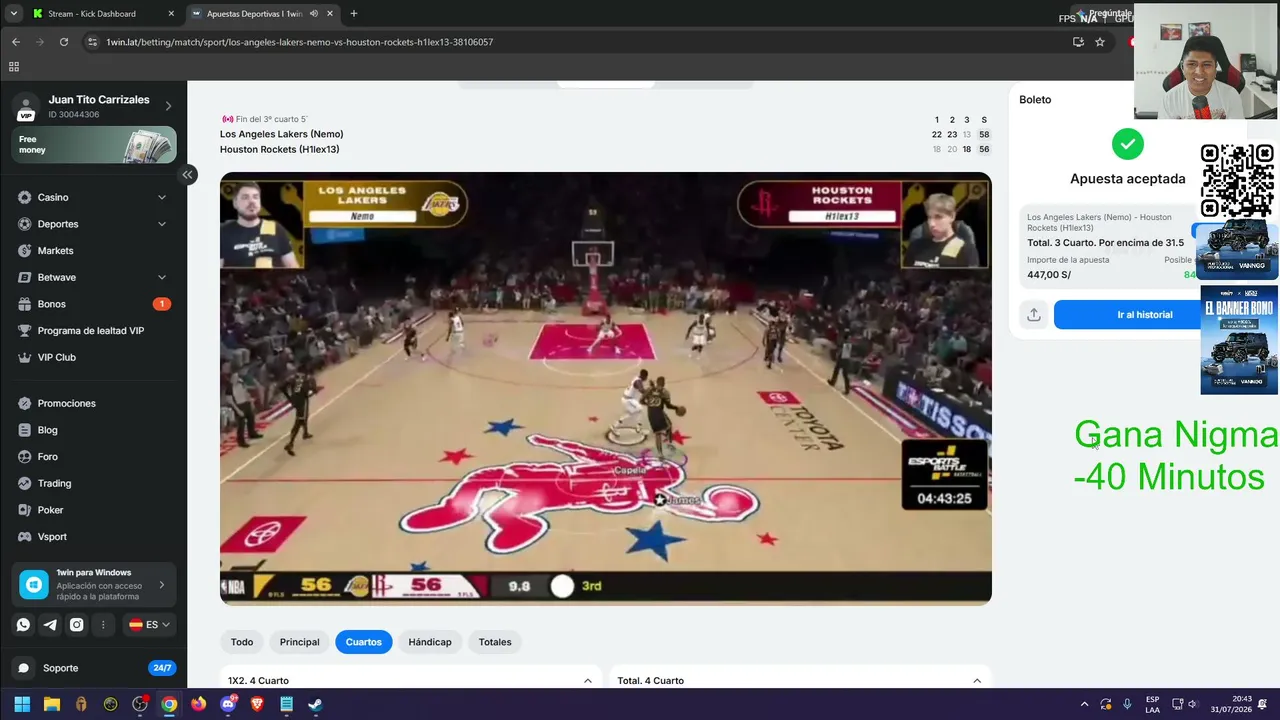Image resolution: width=1280 pixels, height=720 pixels.
Task: Open the Promociones sidebar link
Action: [x=67, y=403]
